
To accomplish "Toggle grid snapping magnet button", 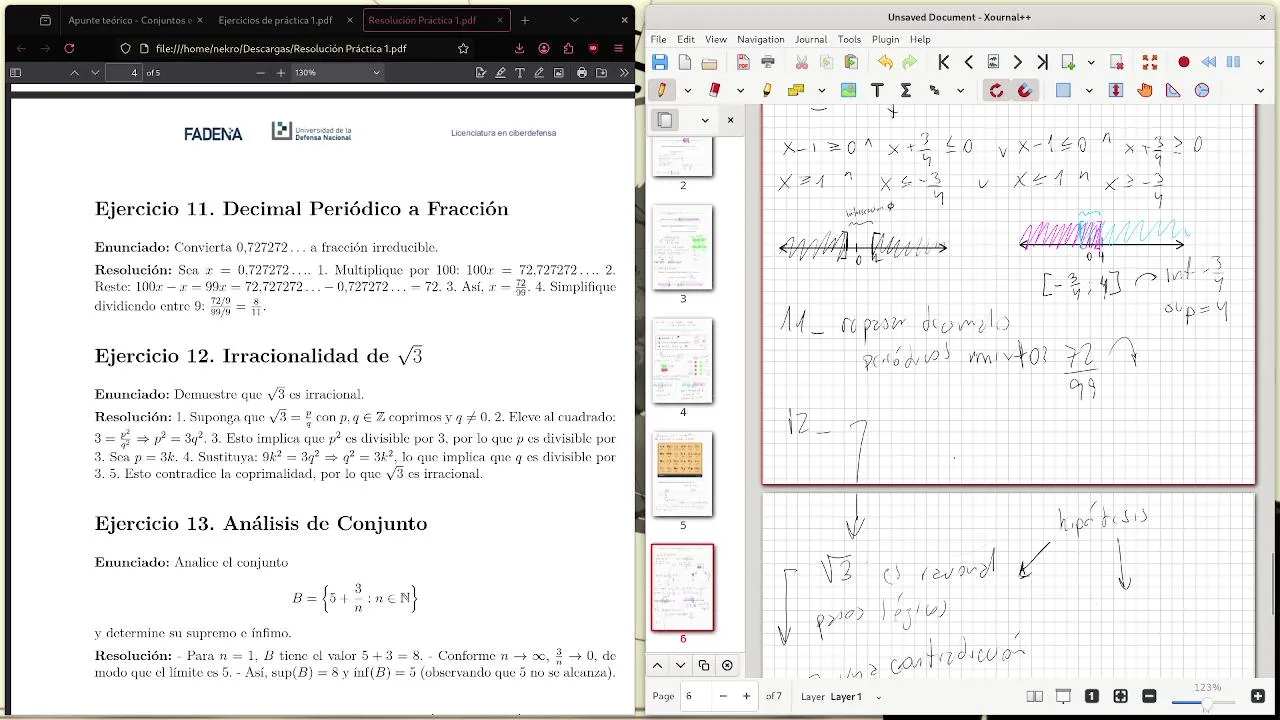I will [1025, 90].
